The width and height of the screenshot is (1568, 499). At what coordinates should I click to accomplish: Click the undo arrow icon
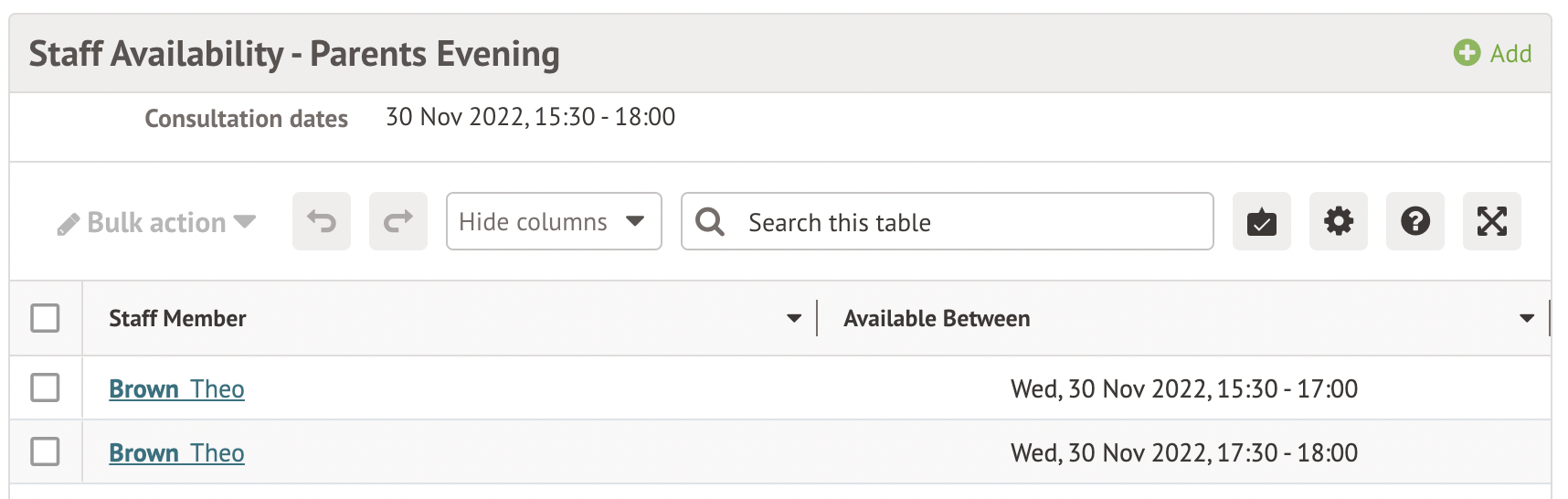pyautogui.click(x=322, y=221)
